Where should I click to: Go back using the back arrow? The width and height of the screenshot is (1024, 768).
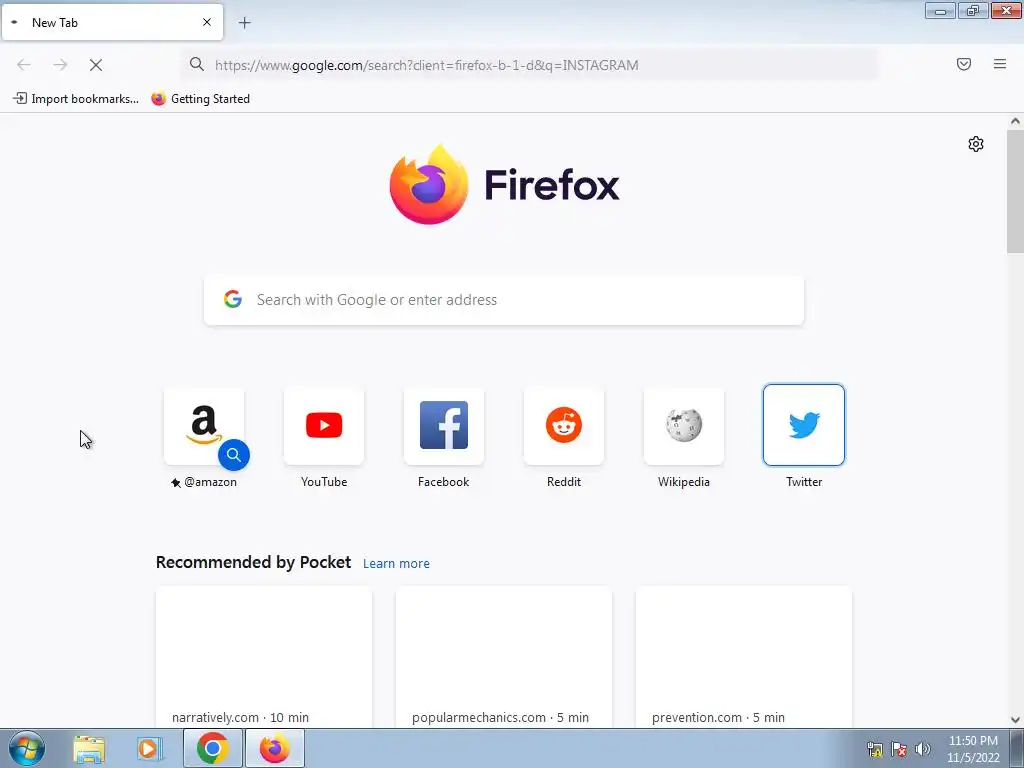click(24, 65)
